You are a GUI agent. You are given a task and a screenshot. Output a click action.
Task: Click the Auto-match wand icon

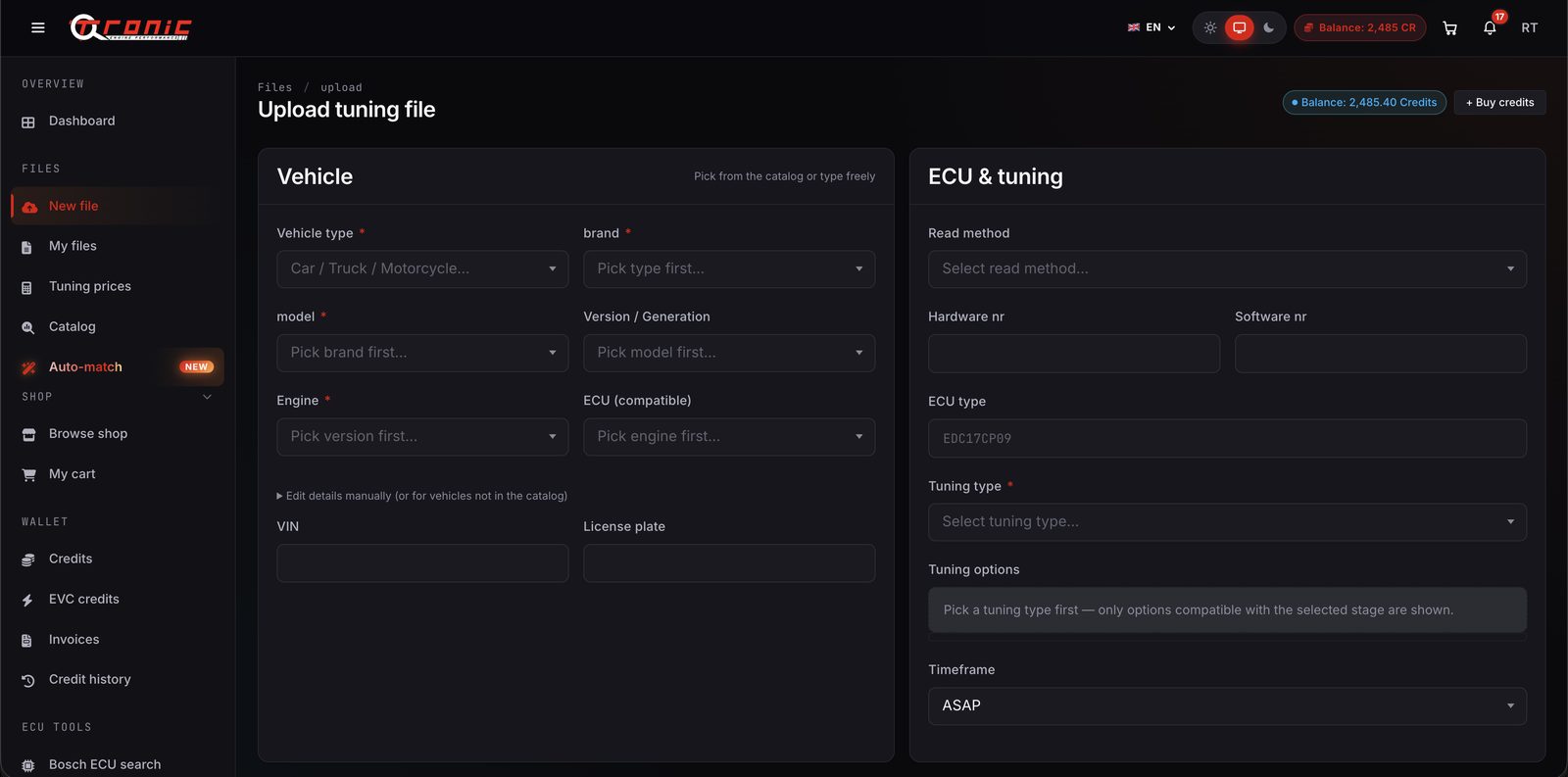point(28,367)
